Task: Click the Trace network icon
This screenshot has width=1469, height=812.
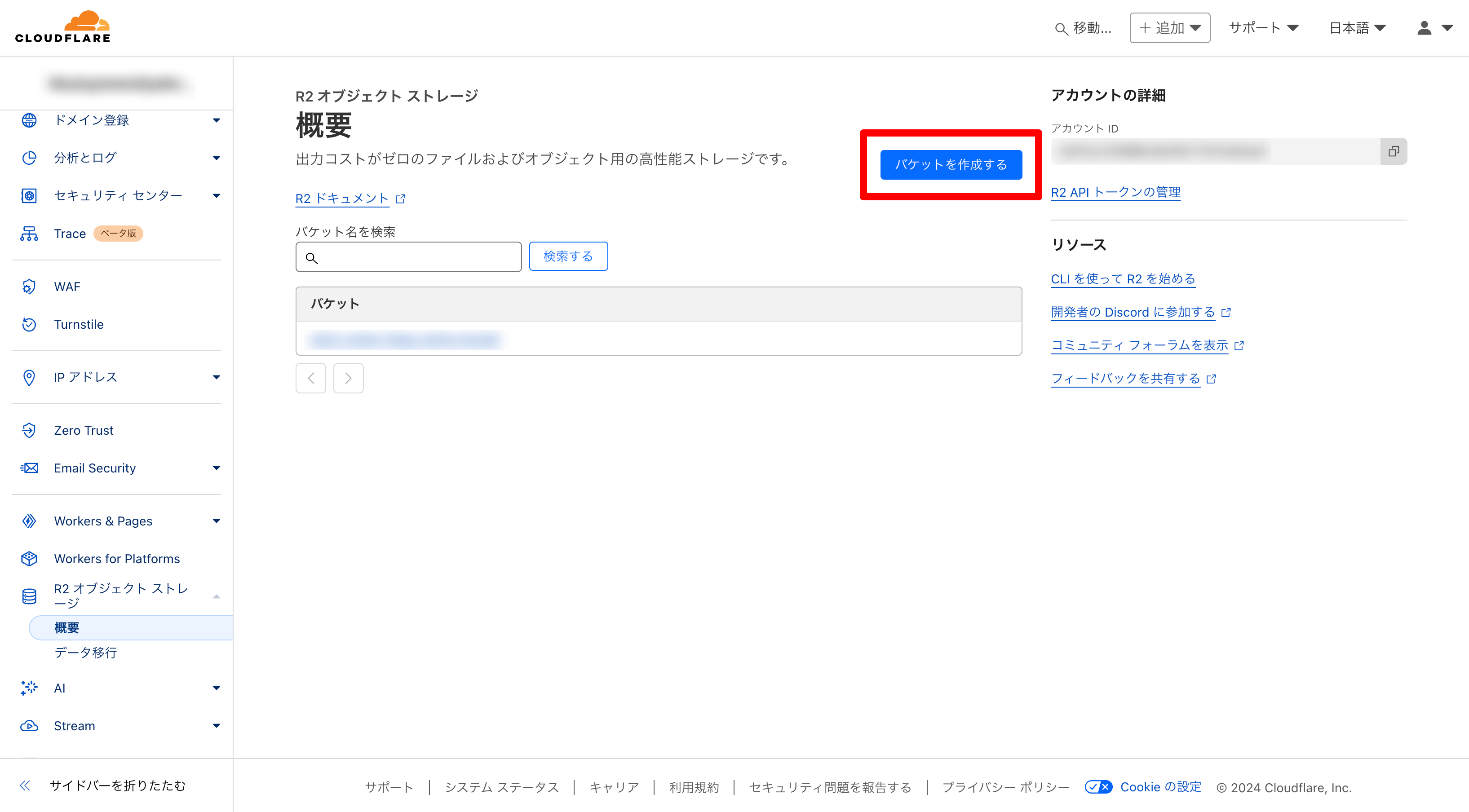Action: (x=29, y=233)
